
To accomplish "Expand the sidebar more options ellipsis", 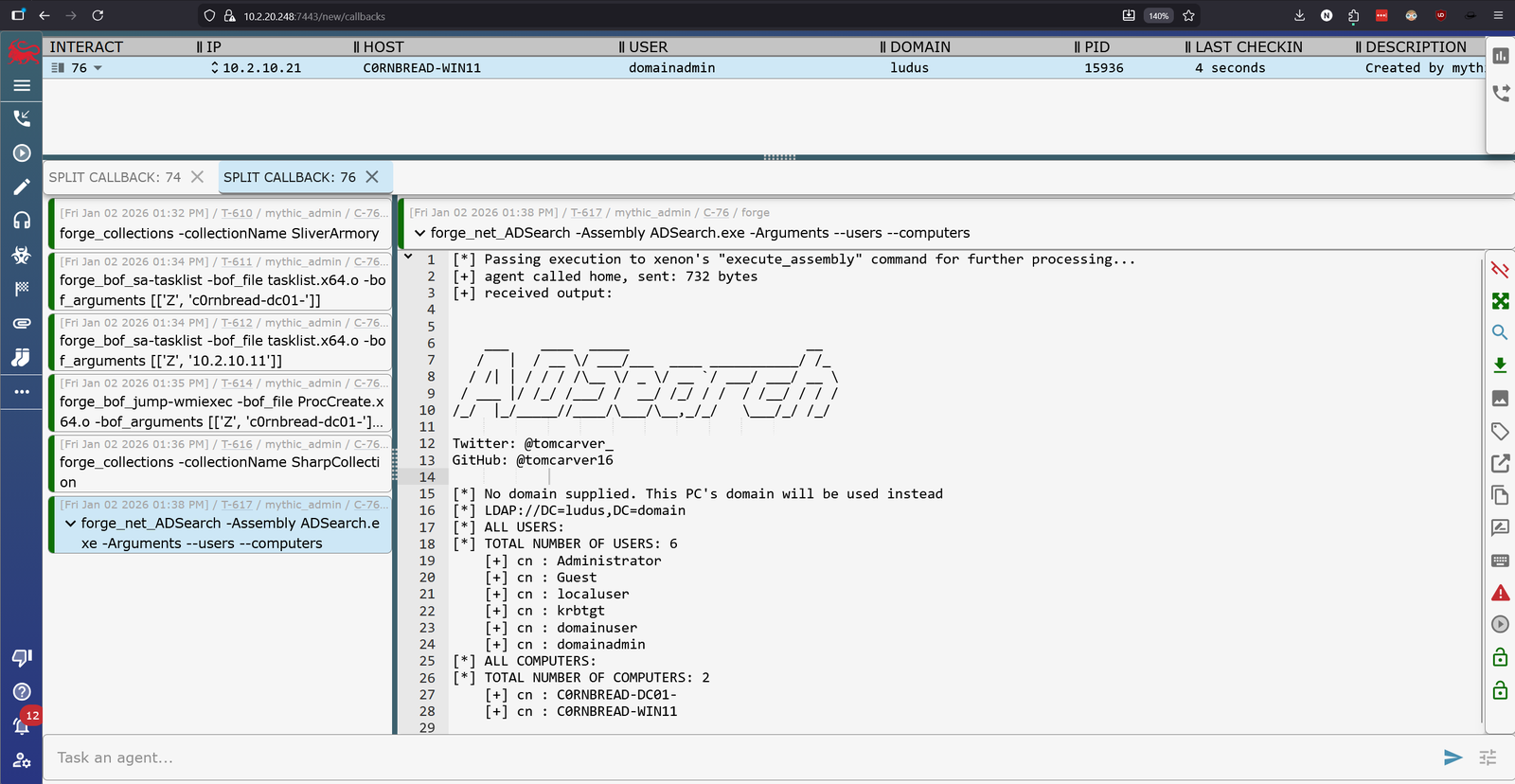I will click(22, 391).
